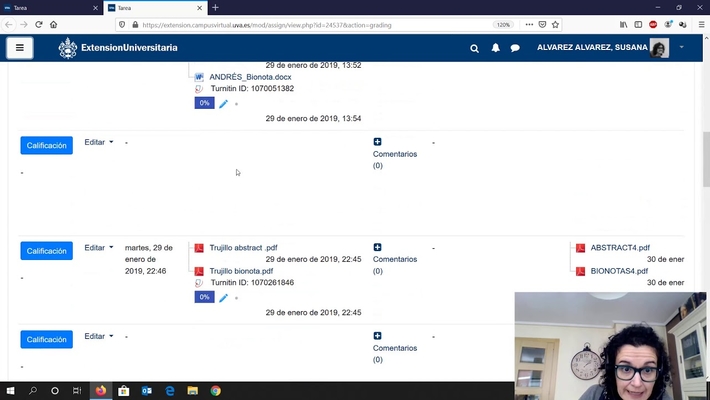Expand comments plus icon in bottom row

377,336
